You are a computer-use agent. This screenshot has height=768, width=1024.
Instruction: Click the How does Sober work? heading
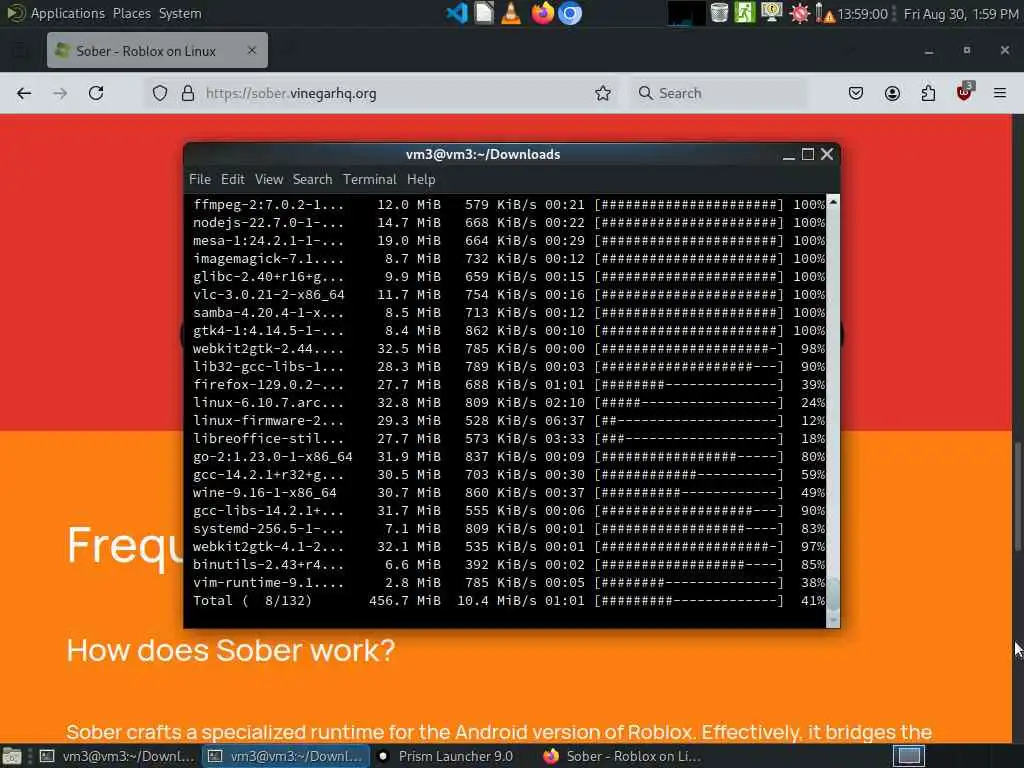tap(231, 650)
